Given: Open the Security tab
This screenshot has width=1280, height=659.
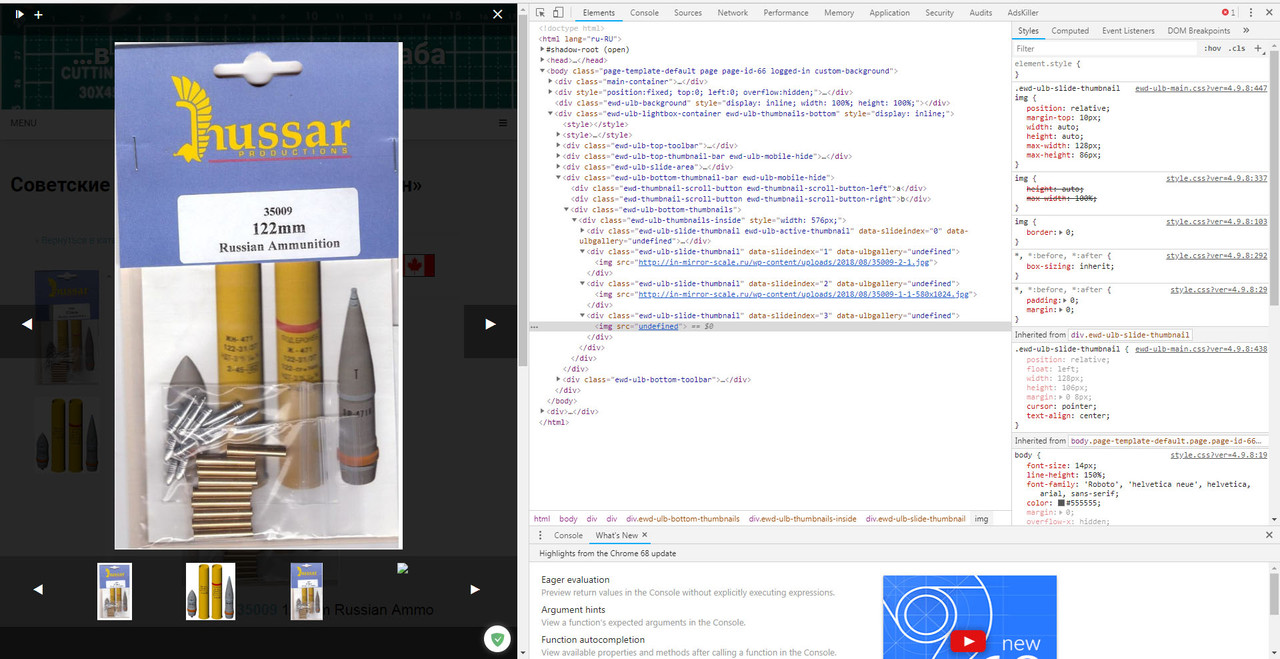Looking at the screenshot, I should (939, 13).
